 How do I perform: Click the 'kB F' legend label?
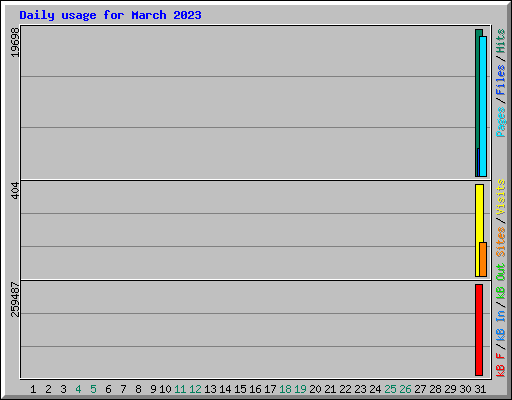(x=501, y=365)
